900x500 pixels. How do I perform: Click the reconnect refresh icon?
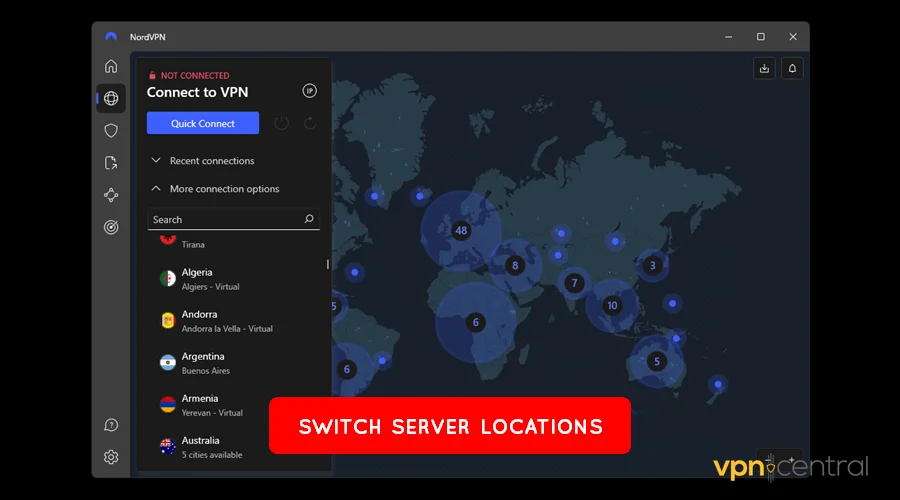[310, 123]
